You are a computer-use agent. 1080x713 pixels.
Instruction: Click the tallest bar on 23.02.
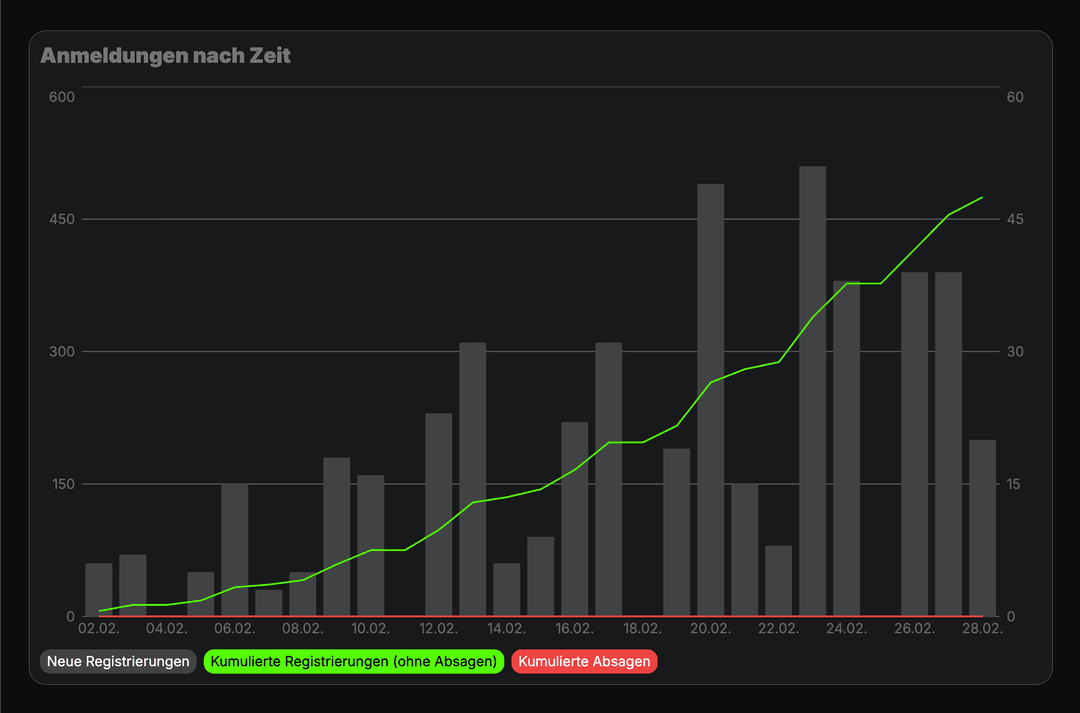coord(812,391)
